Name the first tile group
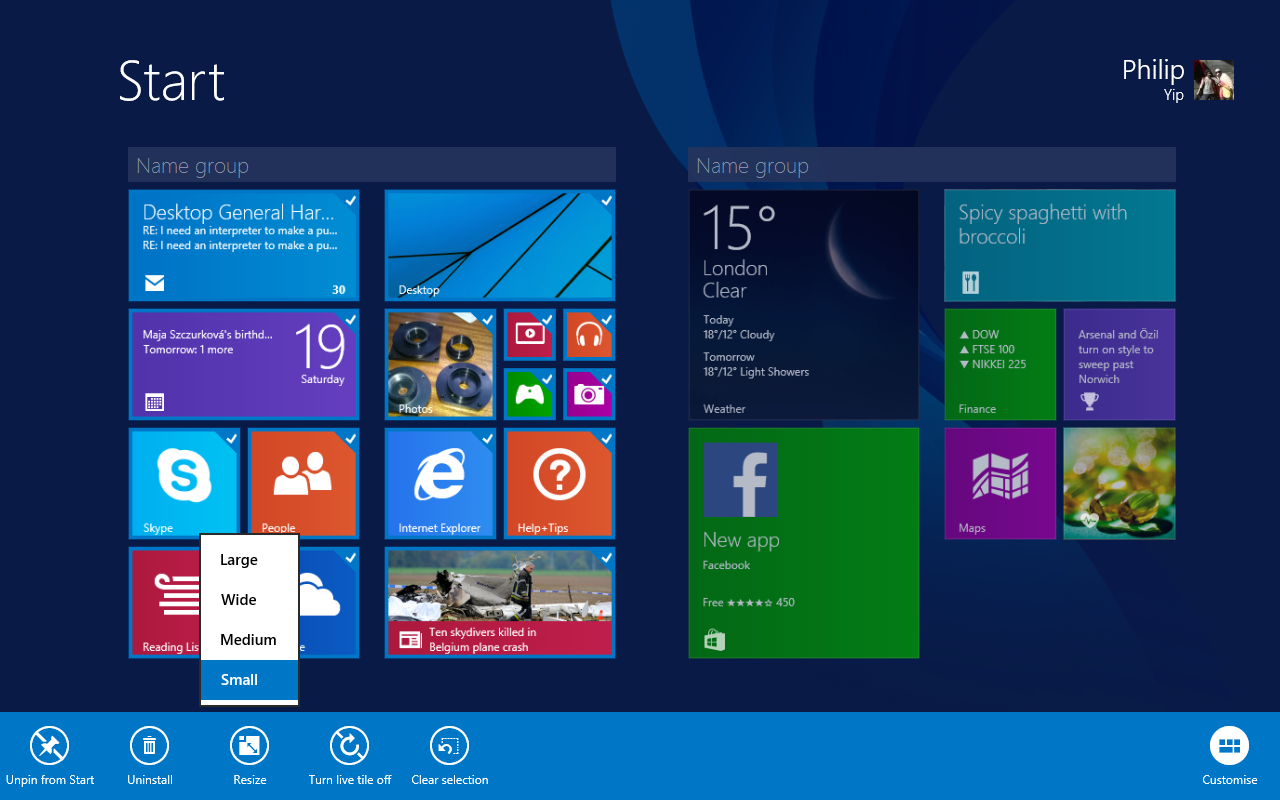Image resolution: width=1280 pixels, height=800 pixels. coord(372,165)
